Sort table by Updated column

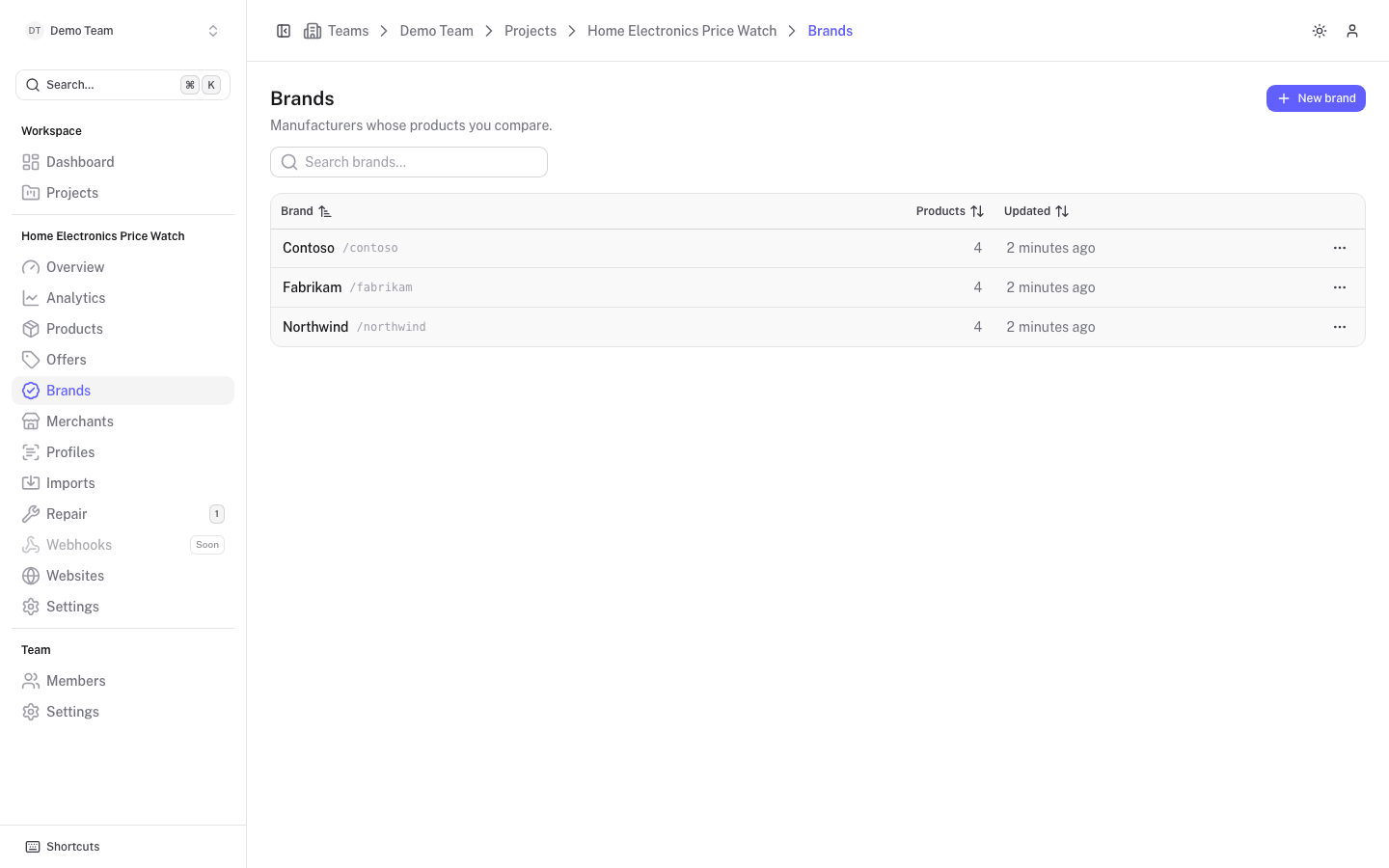pos(1036,211)
